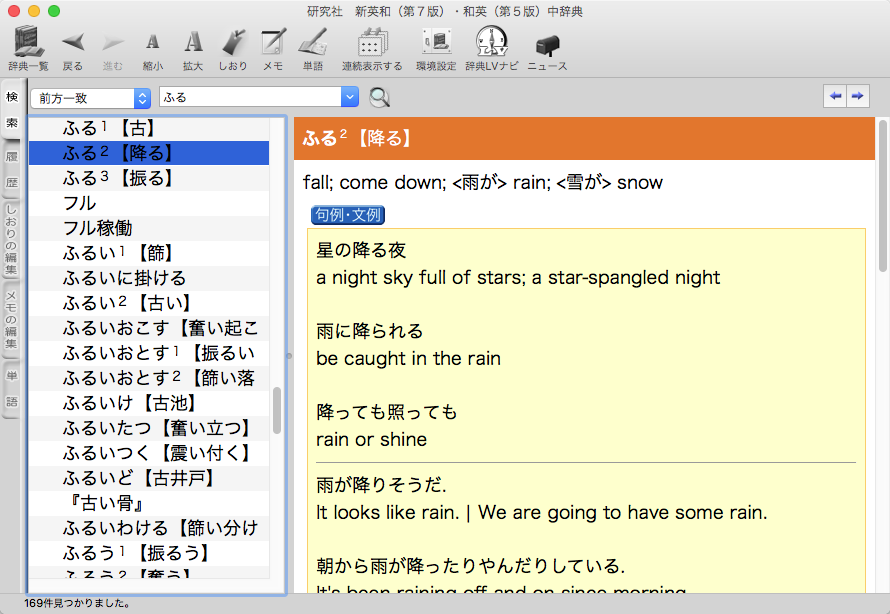Open the 辞典一覧 dictionary list icon
Viewport: 890px width, 614px height.
(28, 42)
